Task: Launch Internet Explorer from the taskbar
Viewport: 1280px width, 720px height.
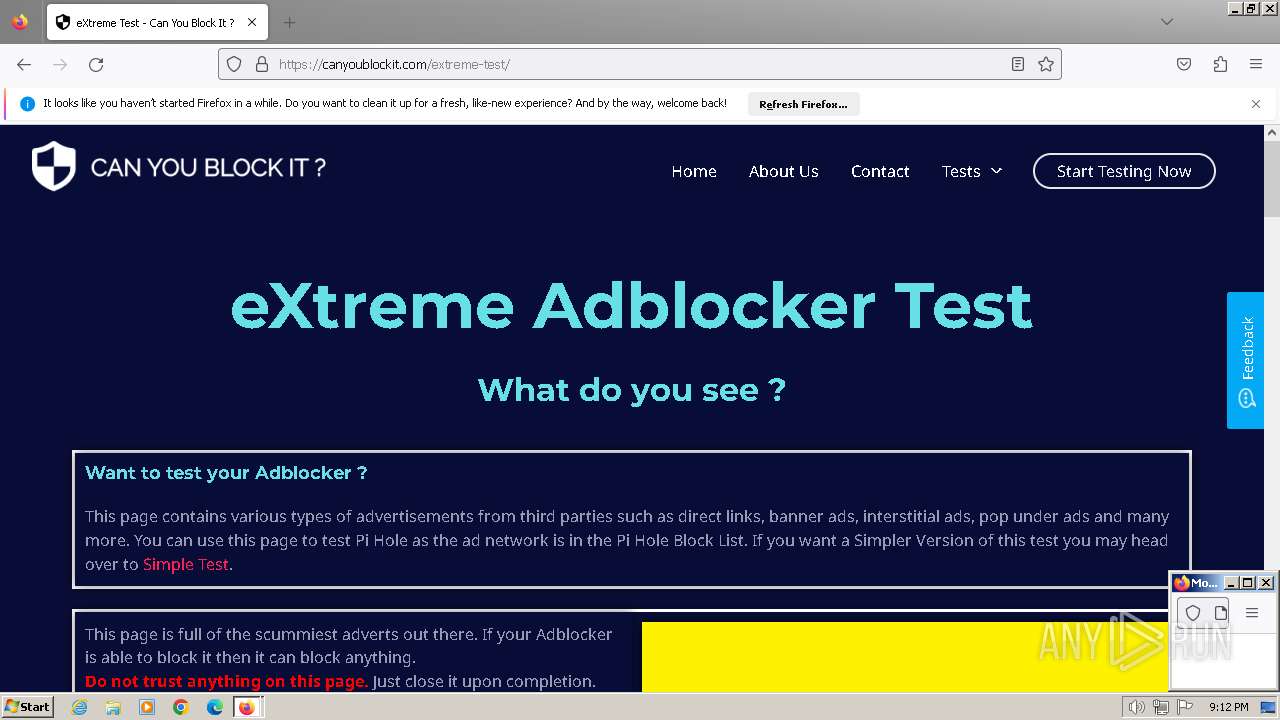Action: click(x=80, y=707)
